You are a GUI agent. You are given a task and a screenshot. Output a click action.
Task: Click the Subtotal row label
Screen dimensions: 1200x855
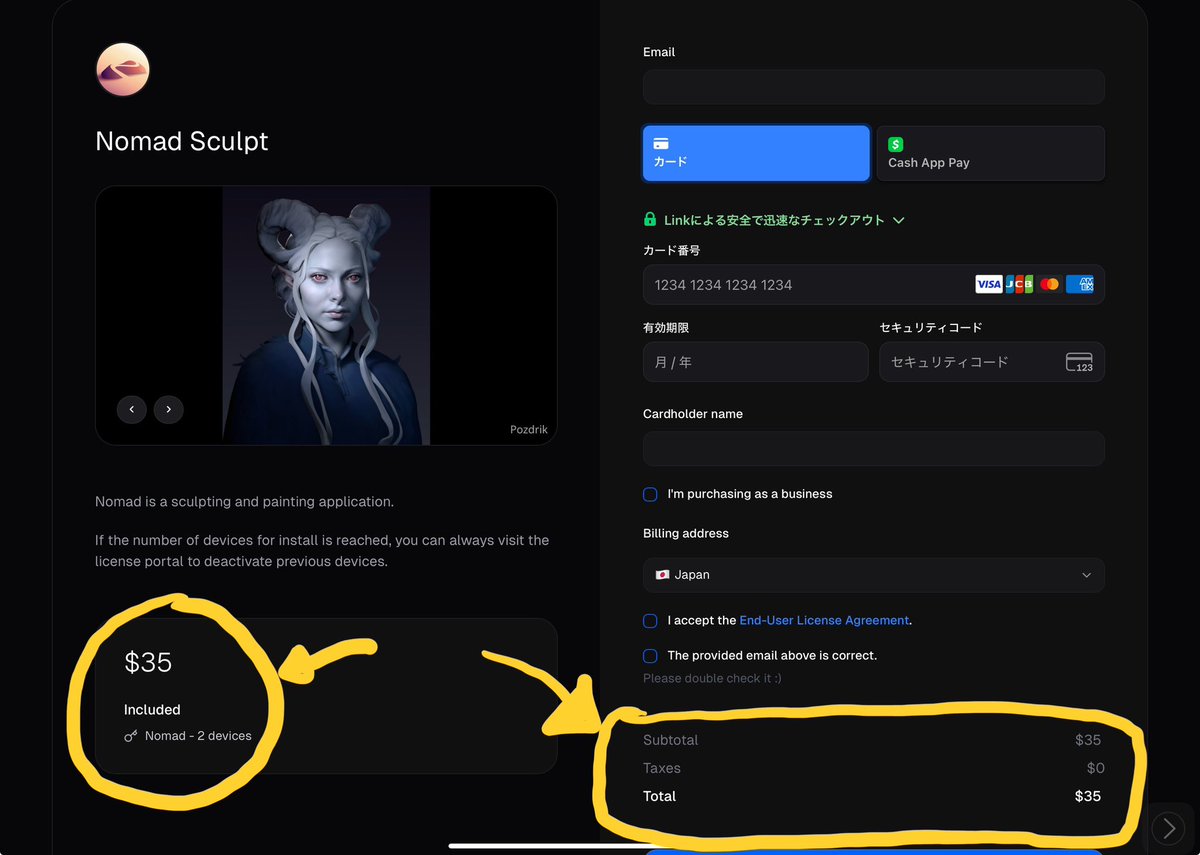point(671,740)
